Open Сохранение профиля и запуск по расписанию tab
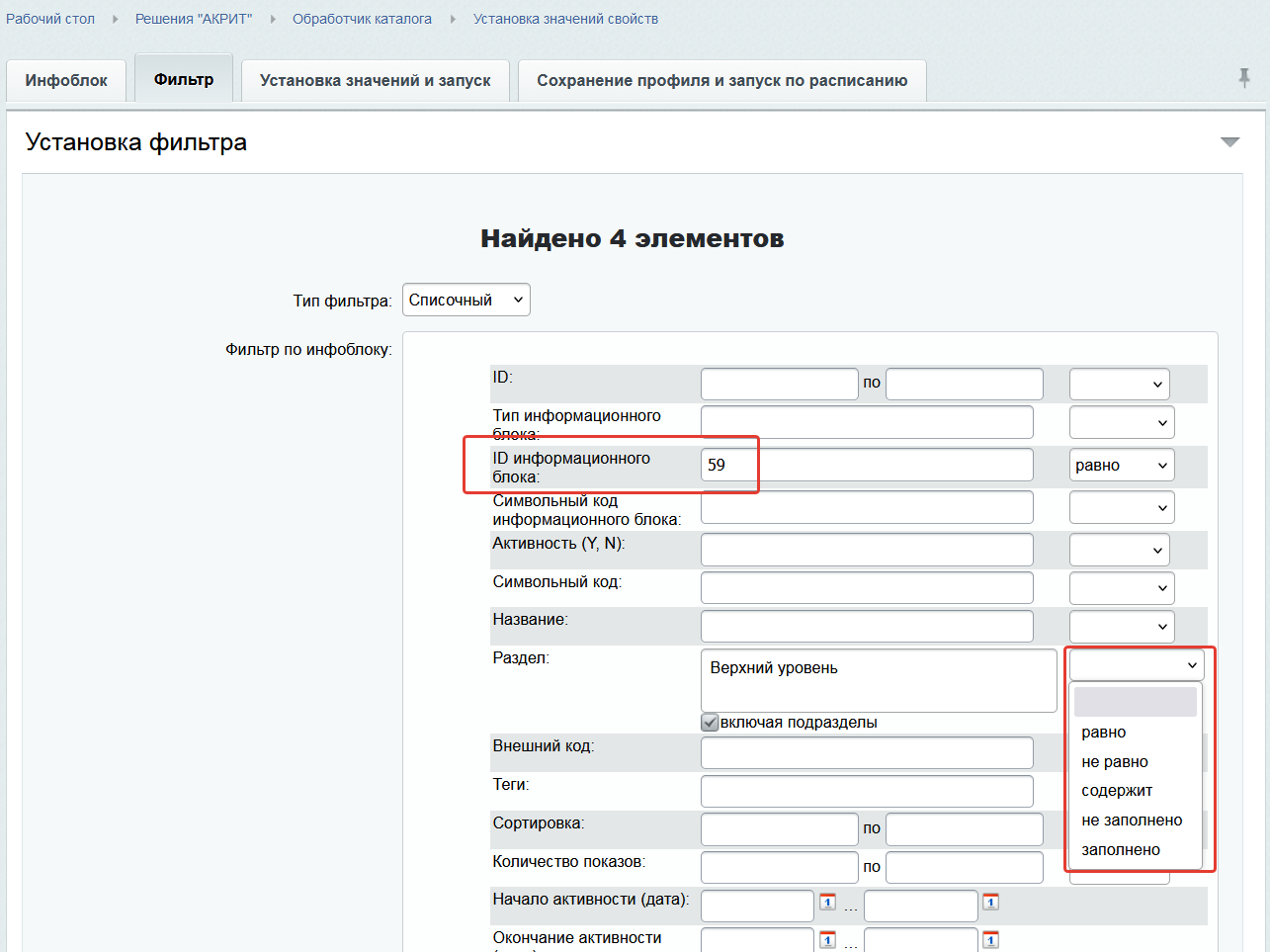 721,81
